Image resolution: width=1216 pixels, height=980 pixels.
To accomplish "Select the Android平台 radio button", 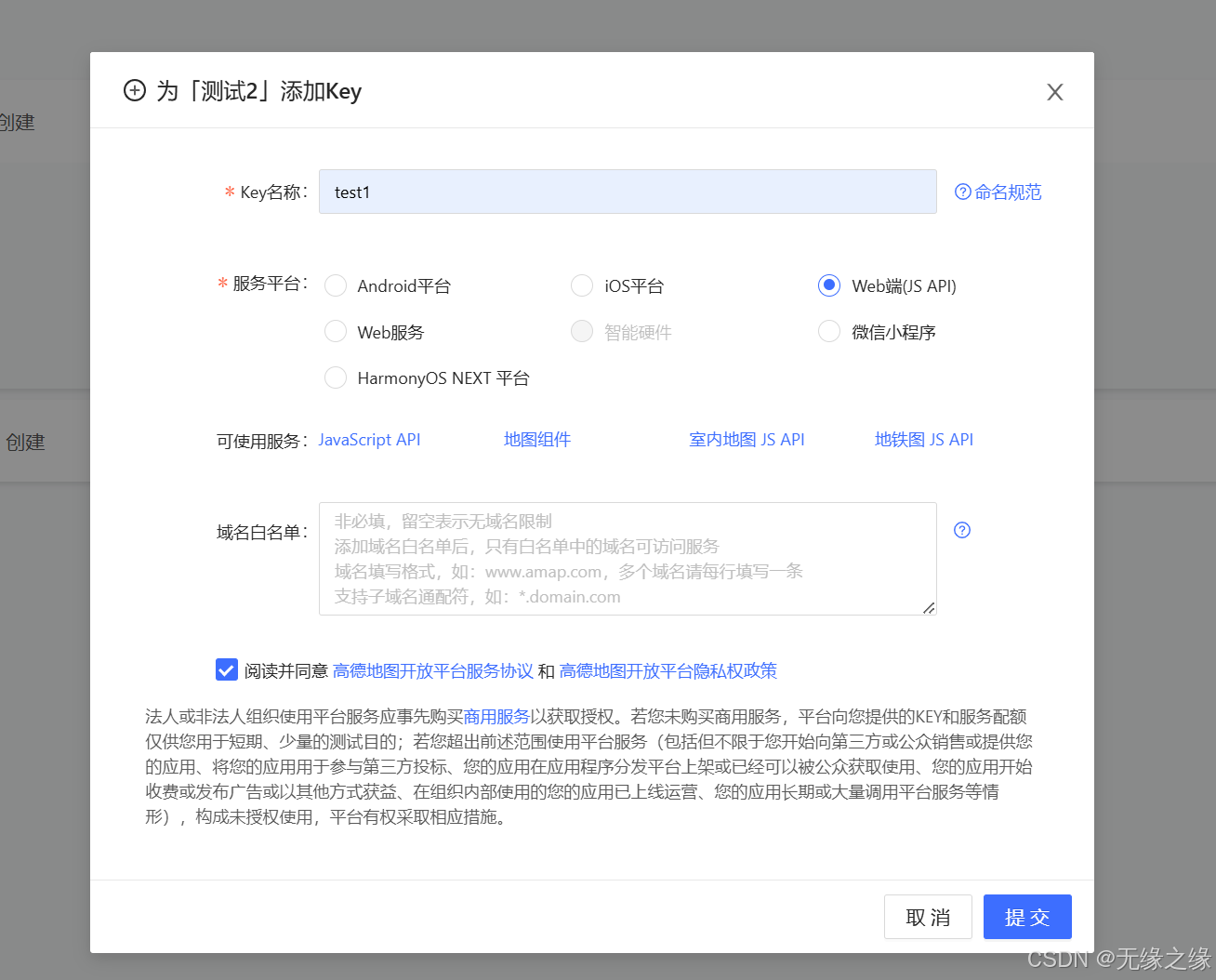I will pyautogui.click(x=336, y=285).
